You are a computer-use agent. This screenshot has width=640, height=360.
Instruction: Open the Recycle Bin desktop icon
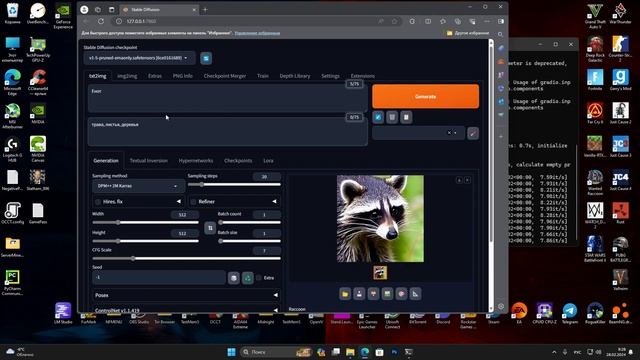(x=12, y=13)
